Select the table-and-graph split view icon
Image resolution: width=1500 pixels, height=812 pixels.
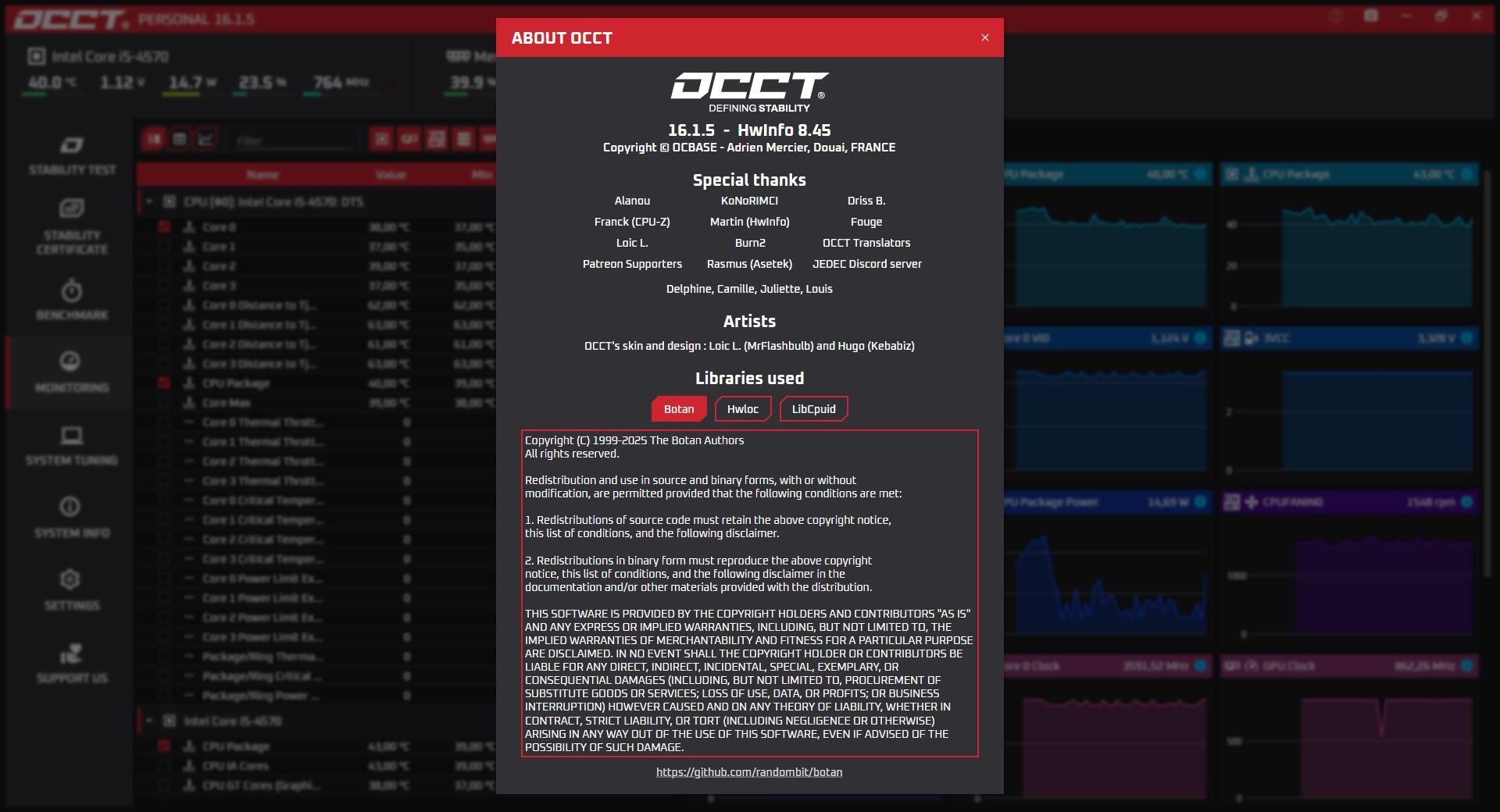[154, 139]
